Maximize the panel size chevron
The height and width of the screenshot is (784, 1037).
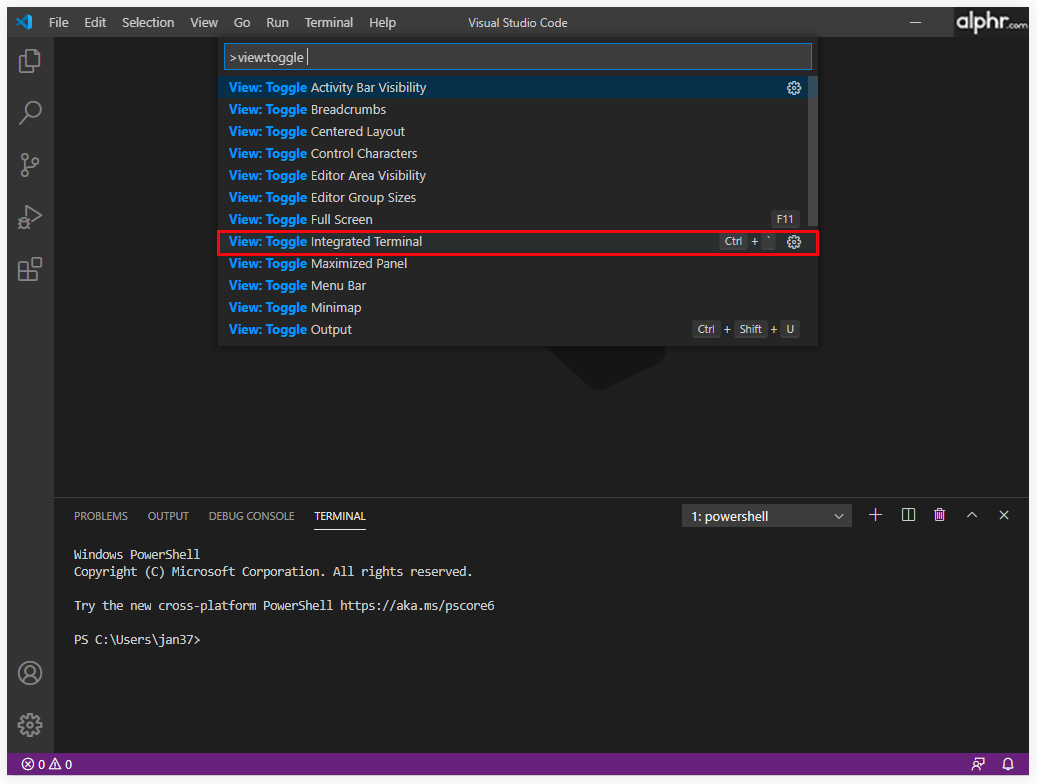click(x=972, y=515)
